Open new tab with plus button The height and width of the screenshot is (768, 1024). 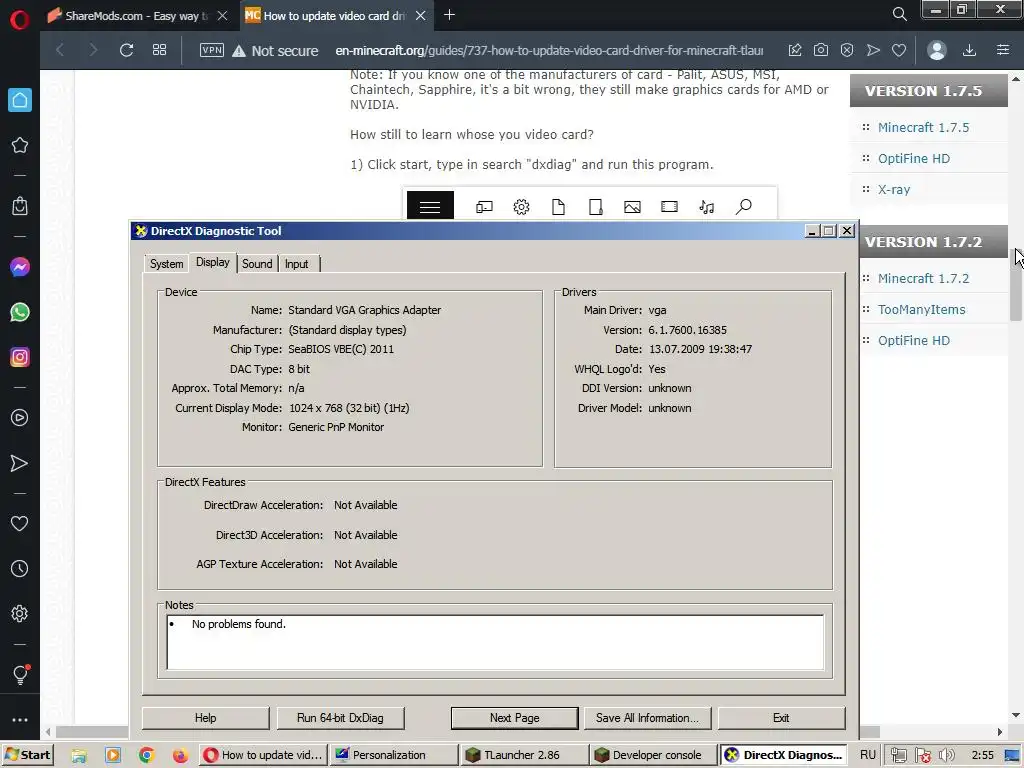449,15
